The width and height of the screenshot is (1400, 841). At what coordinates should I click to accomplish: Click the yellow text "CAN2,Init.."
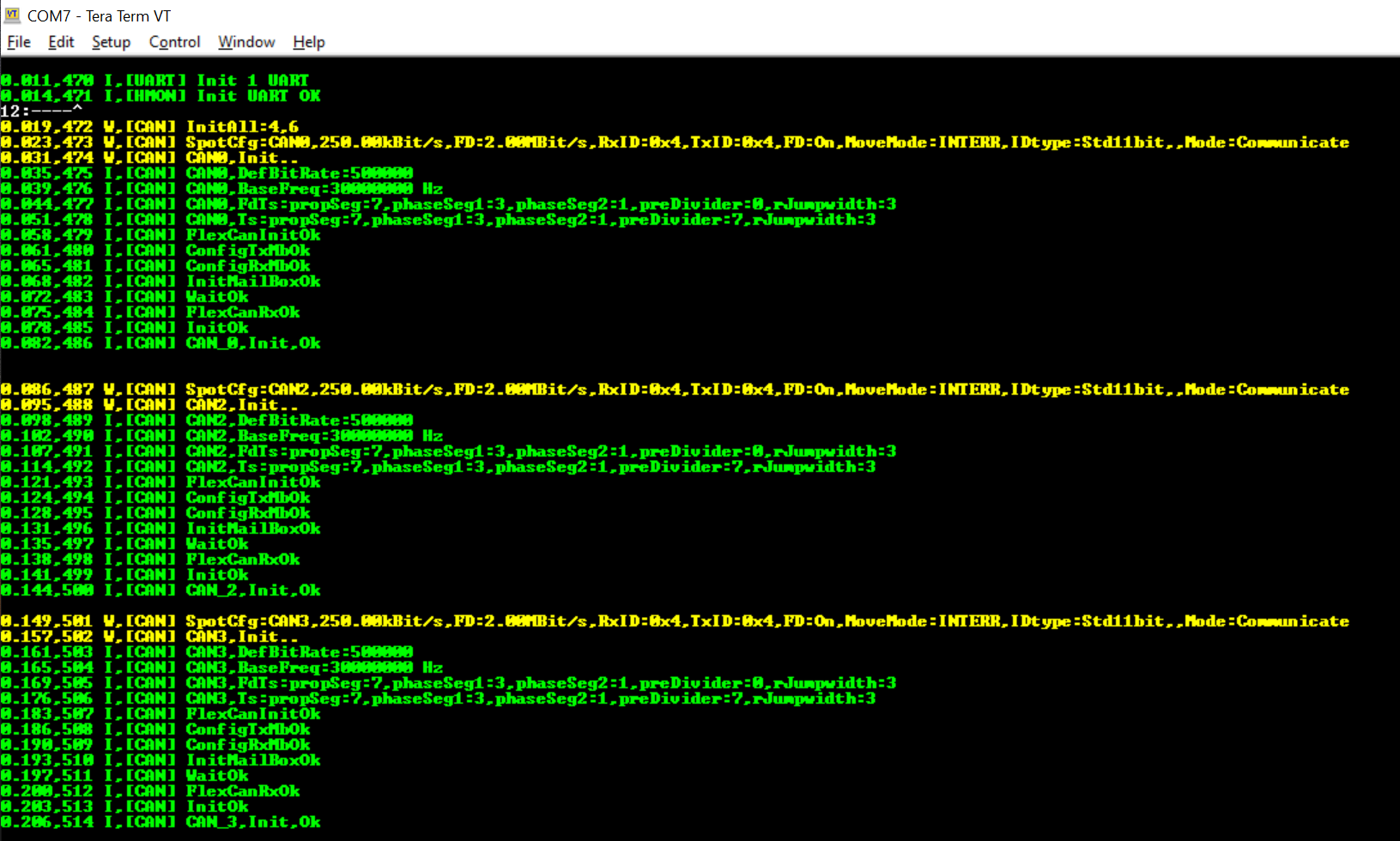point(242,404)
